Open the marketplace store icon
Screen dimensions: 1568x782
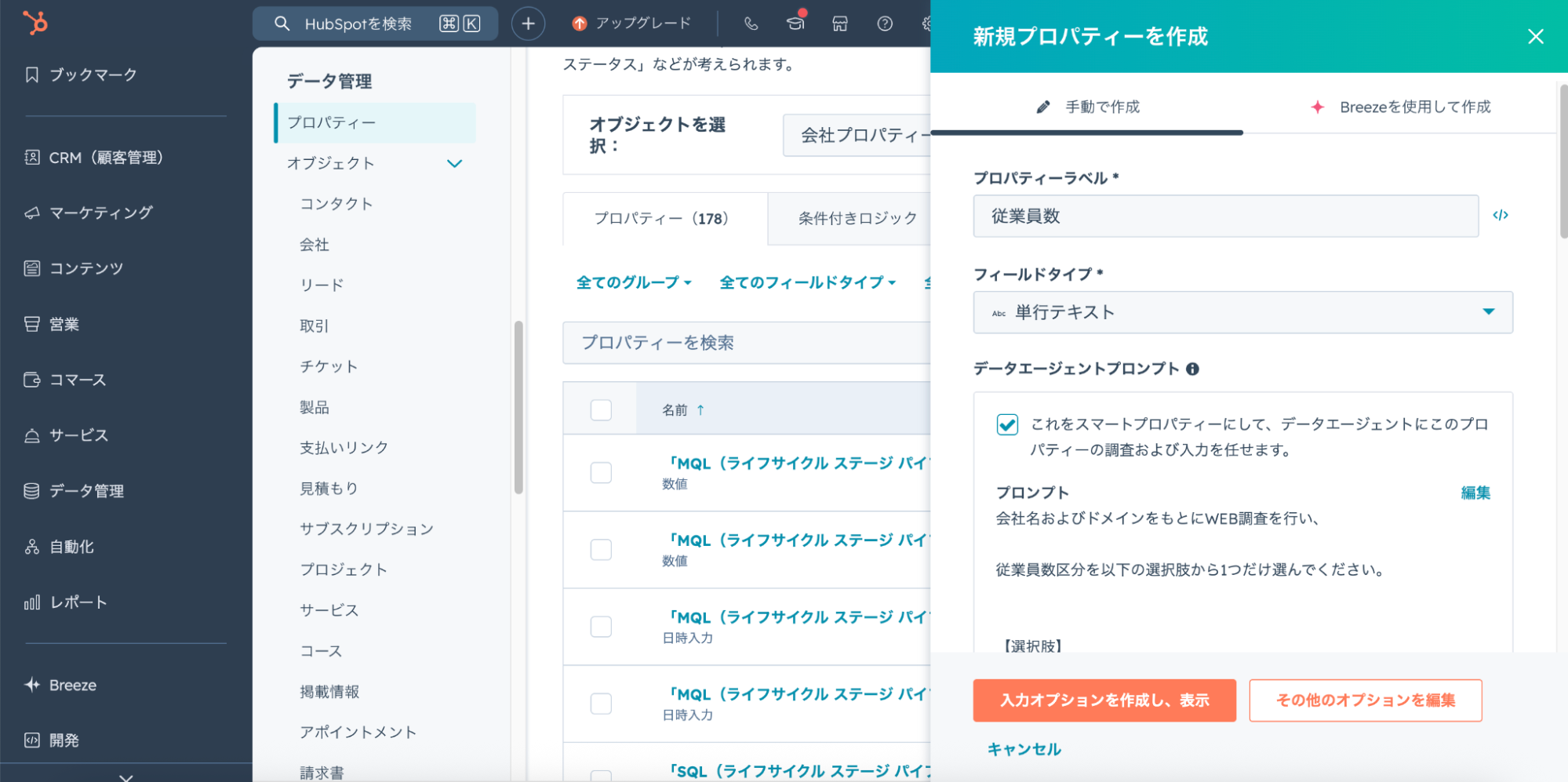[x=839, y=24]
